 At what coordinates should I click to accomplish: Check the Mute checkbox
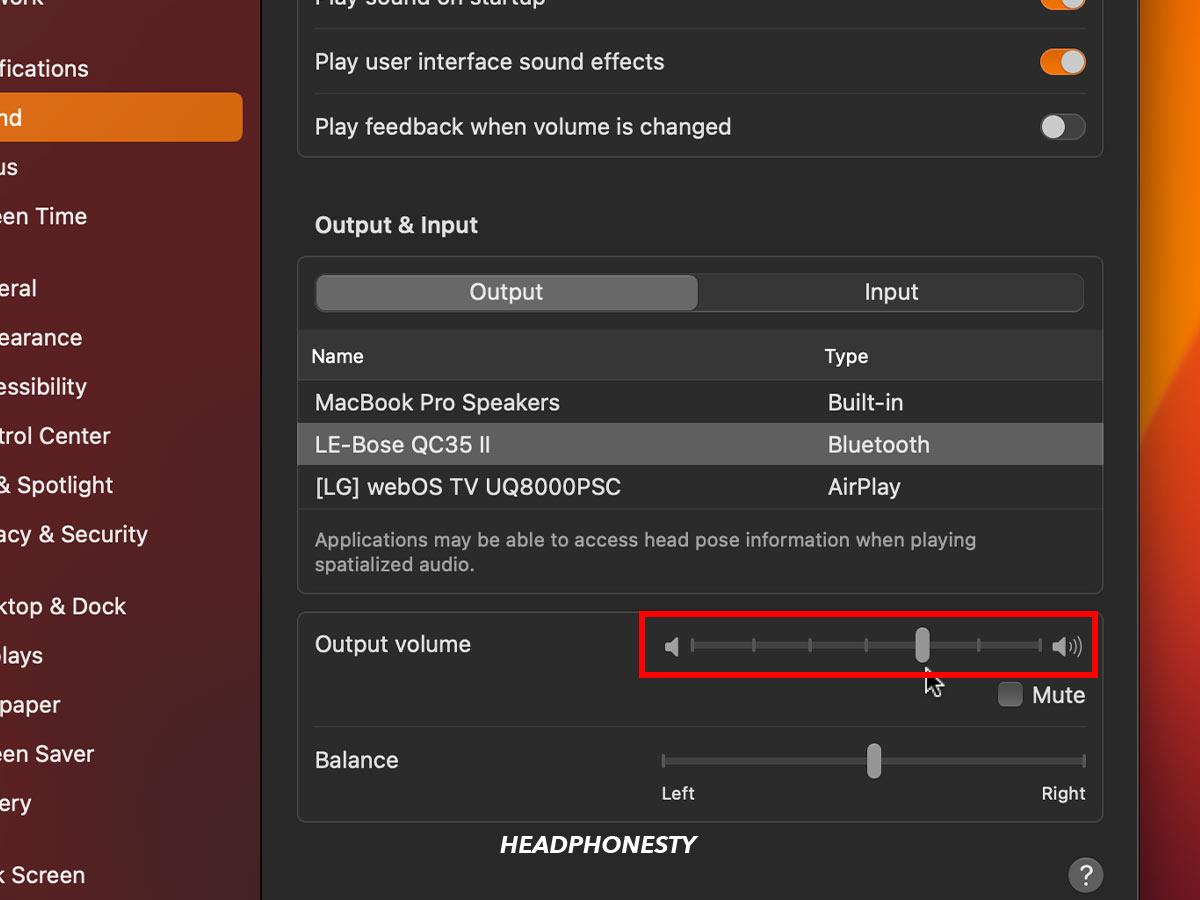click(1009, 694)
